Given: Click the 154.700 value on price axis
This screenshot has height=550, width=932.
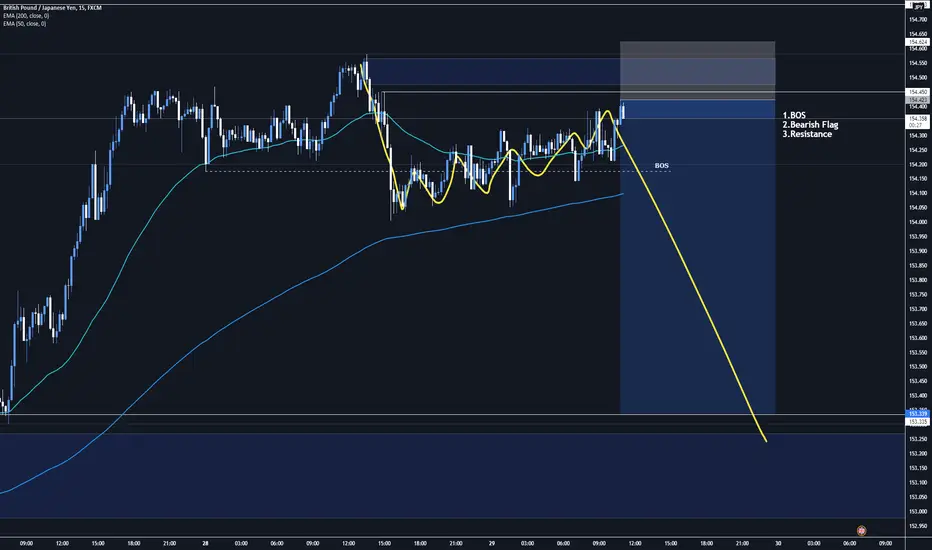Looking at the screenshot, I should coord(918,20).
